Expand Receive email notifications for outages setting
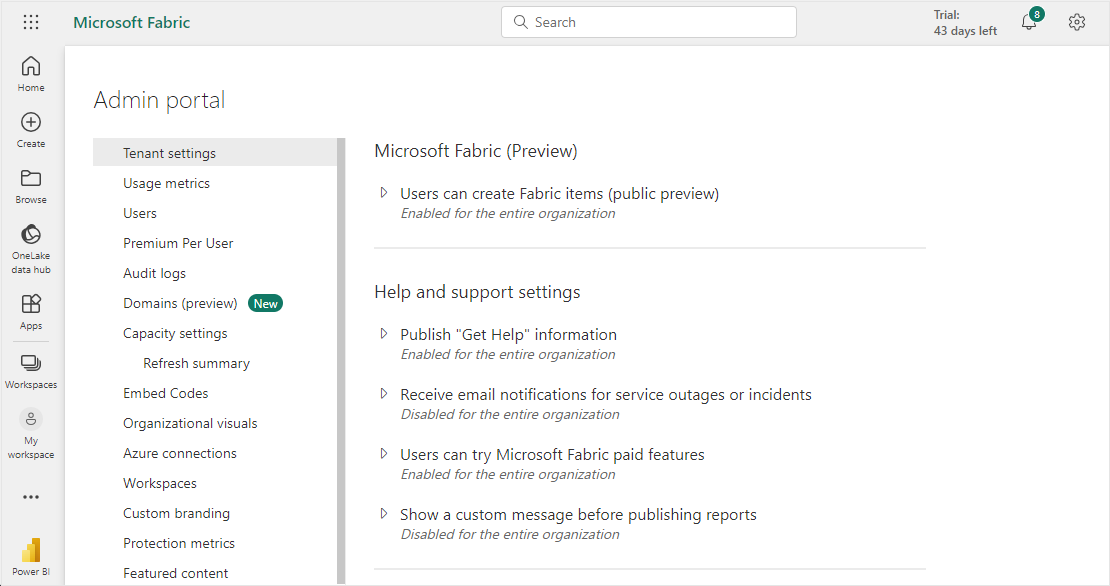1110x586 pixels. [x=384, y=394]
